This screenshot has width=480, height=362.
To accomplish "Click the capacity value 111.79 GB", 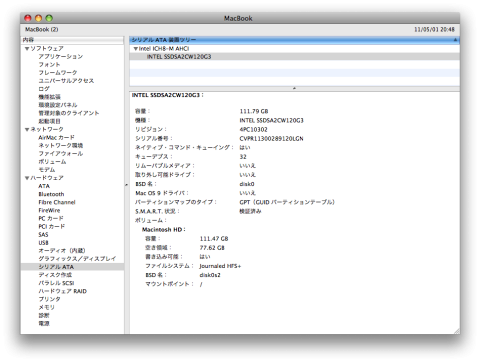I will tap(254, 111).
